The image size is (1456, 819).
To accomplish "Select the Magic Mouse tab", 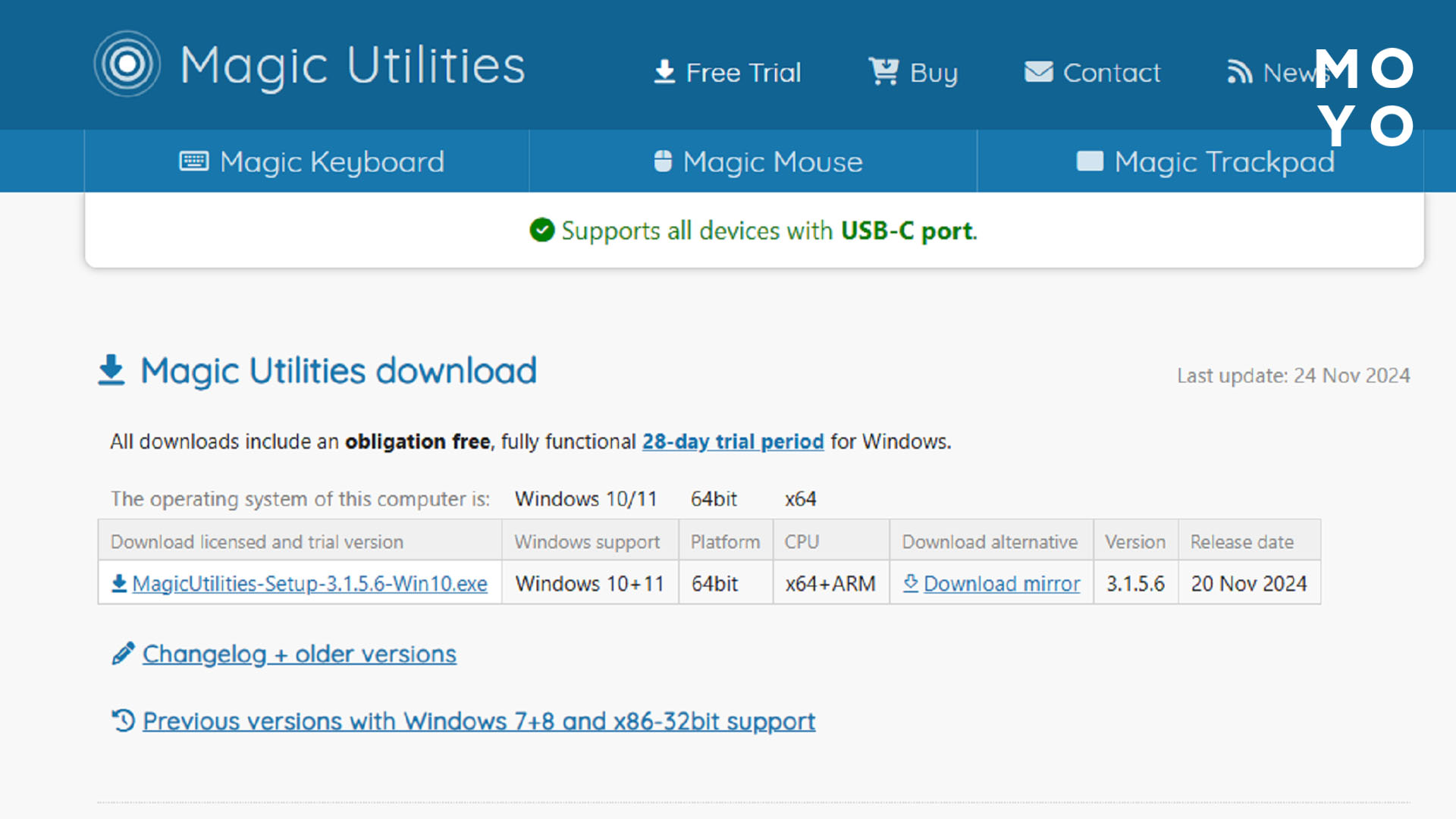I will (755, 161).
